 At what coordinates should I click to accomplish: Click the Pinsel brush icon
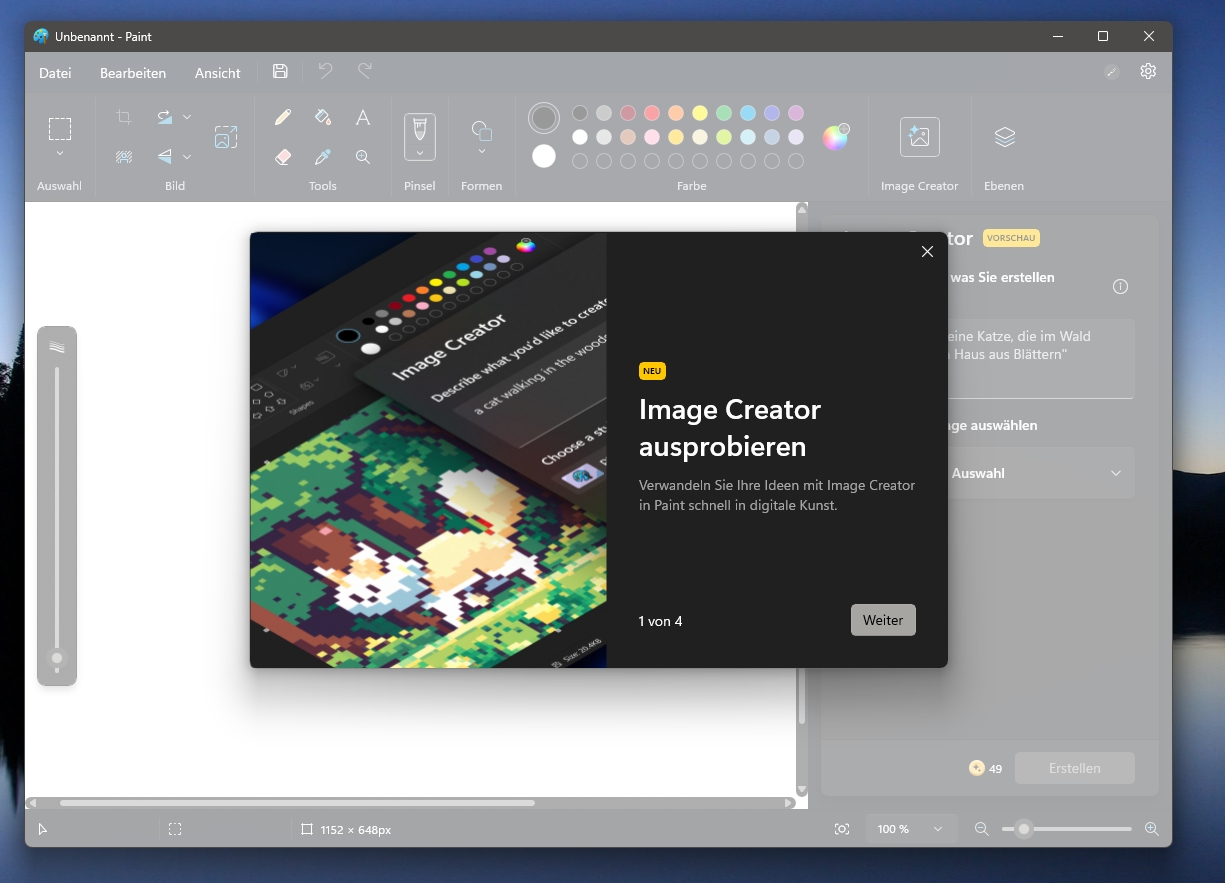pyautogui.click(x=420, y=128)
